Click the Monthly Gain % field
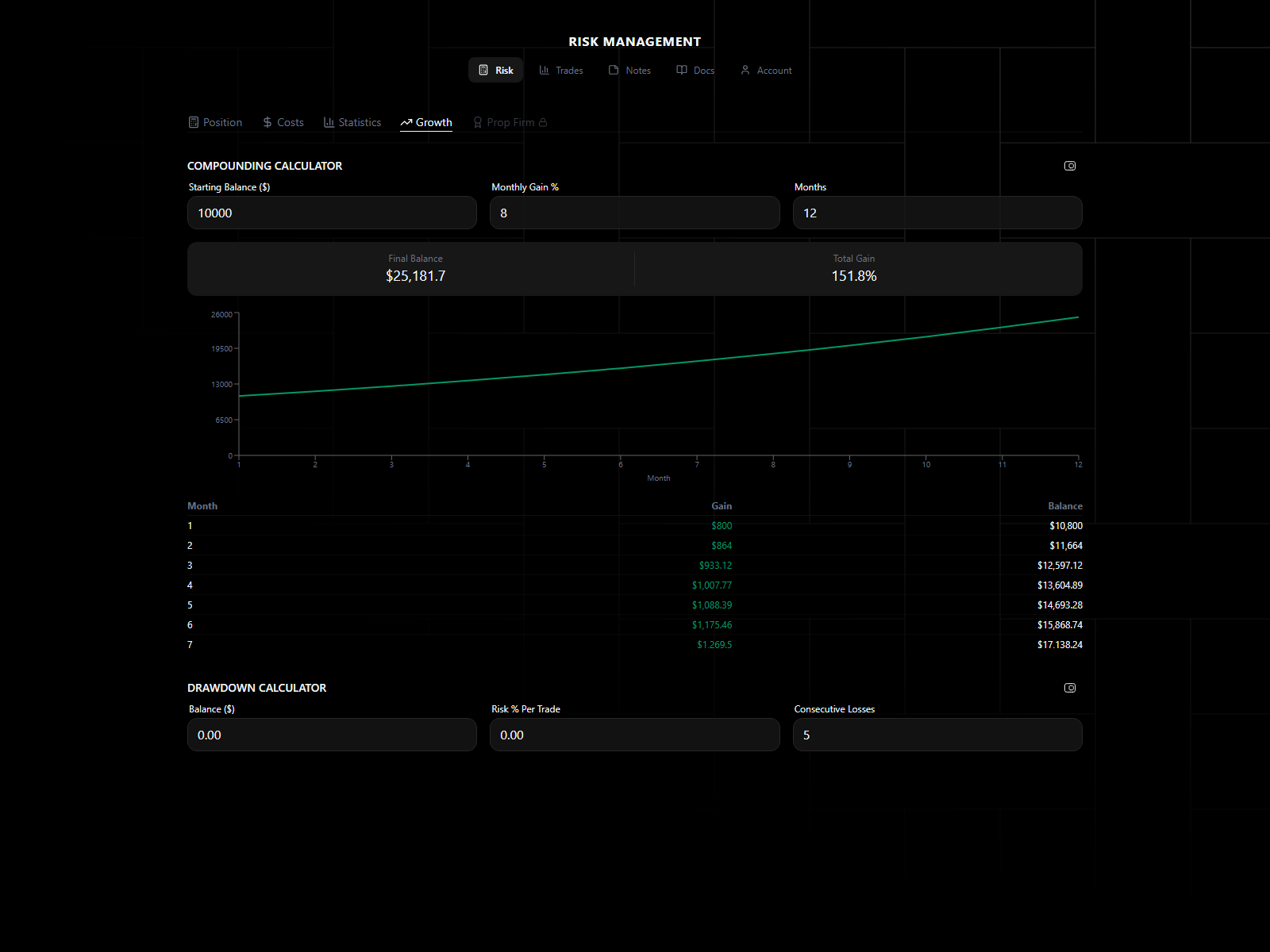The height and width of the screenshot is (952, 1270). point(634,213)
